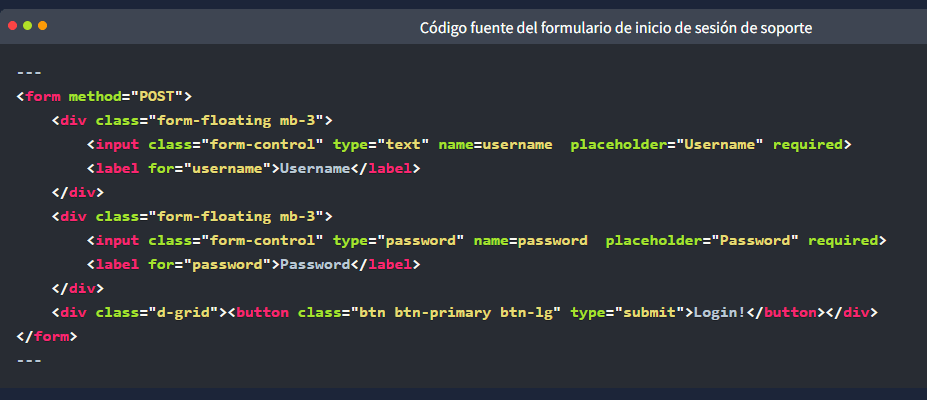
Task: Click the 'required' keyword on password input
Action: click(x=843, y=240)
